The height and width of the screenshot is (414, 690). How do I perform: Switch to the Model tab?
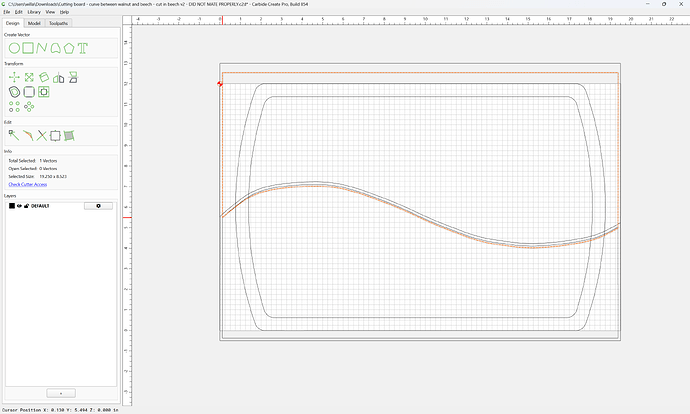click(x=34, y=23)
